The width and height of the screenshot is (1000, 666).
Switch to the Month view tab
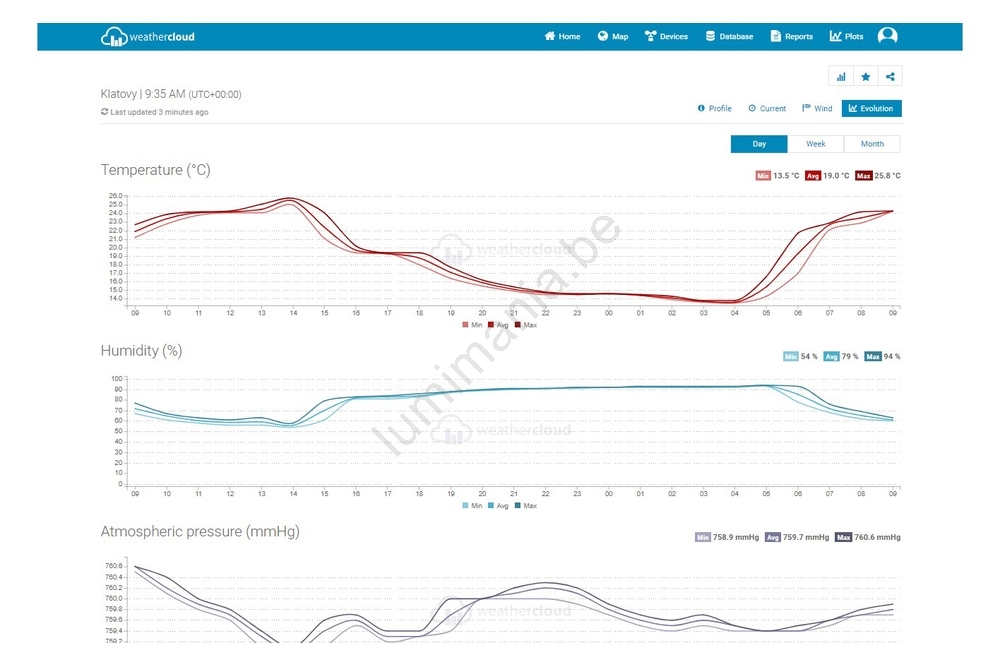click(872, 144)
